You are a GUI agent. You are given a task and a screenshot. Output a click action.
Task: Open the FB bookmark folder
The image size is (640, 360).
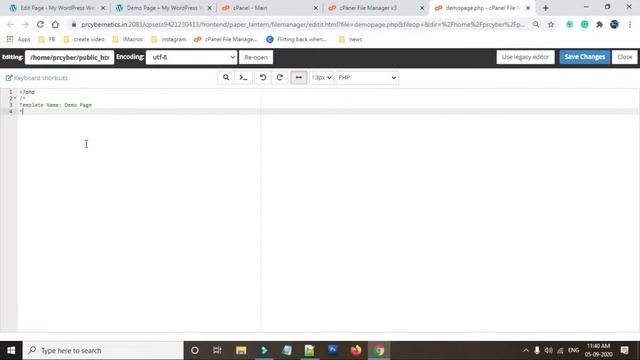pos(47,39)
